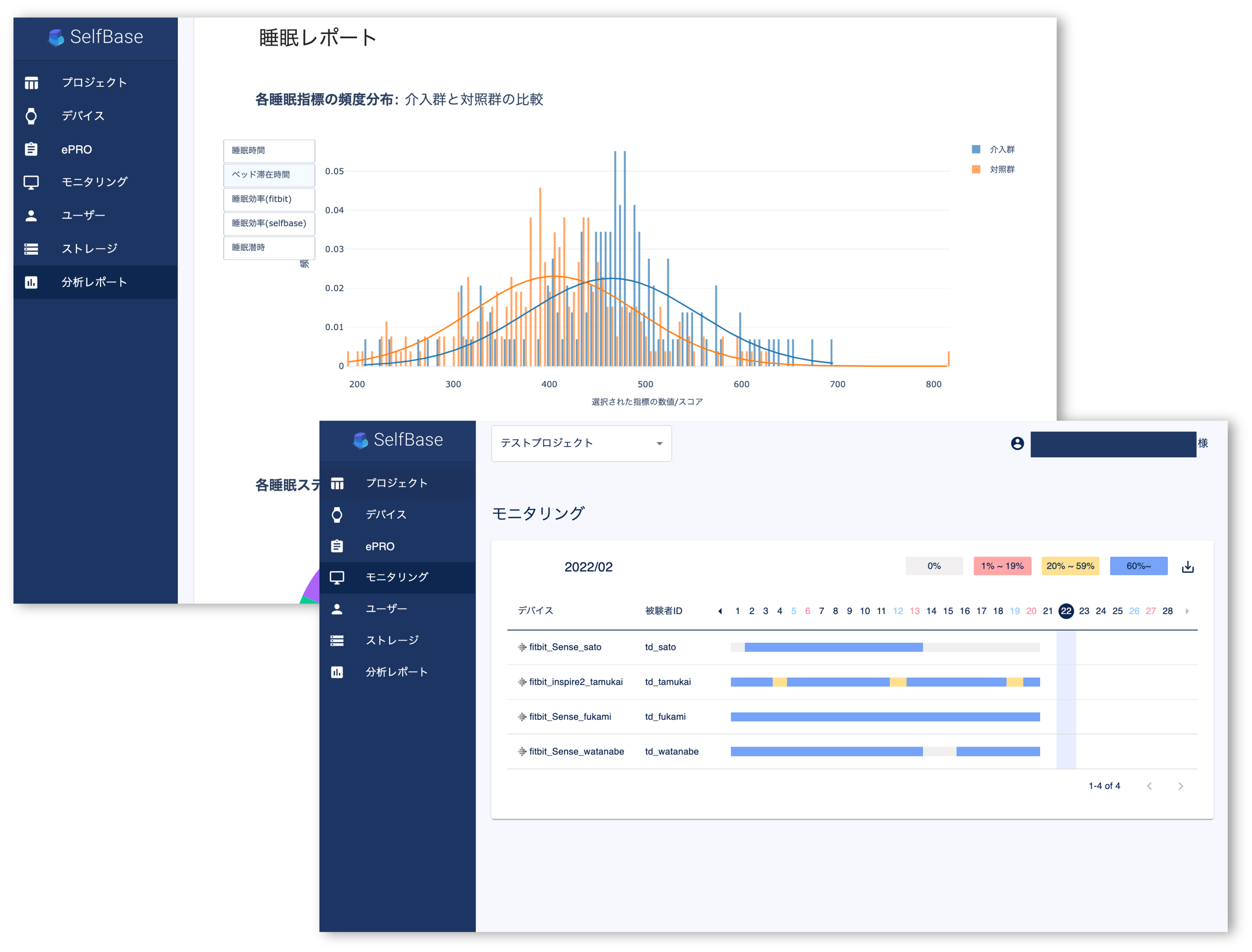Click the 20% ~ 59% yellow legend swatch
This screenshot has height=952, width=1252.
(1070, 566)
